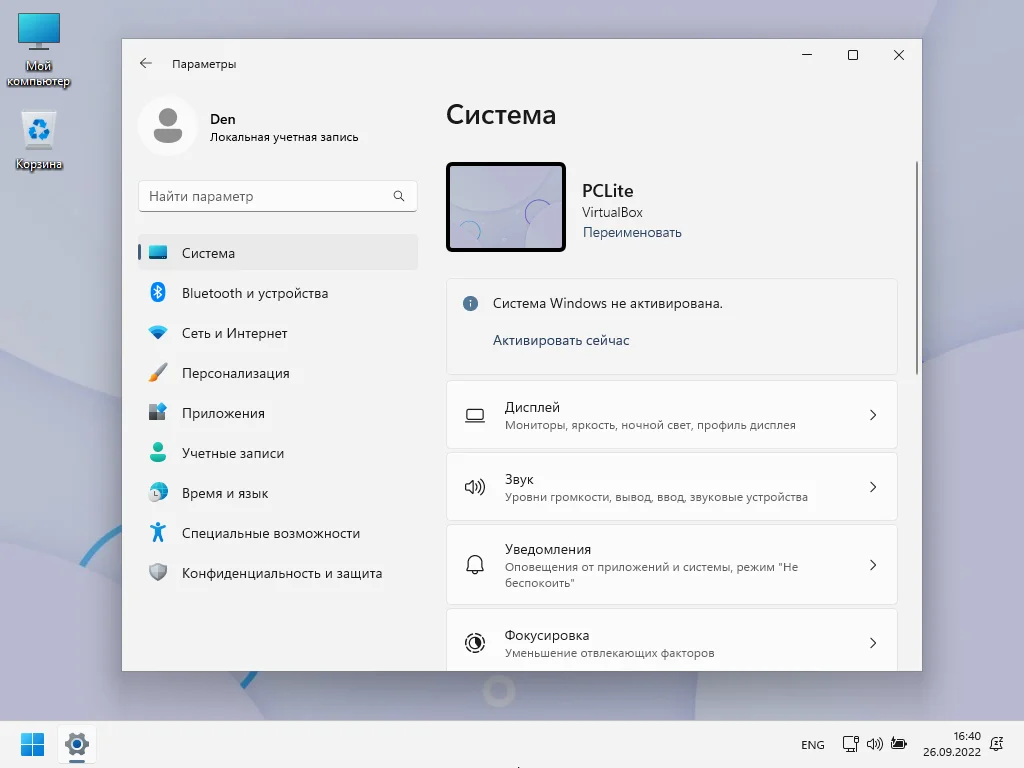The width and height of the screenshot is (1024, 768).
Task: Expand the Дисплей settings chevron
Action: (873, 415)
